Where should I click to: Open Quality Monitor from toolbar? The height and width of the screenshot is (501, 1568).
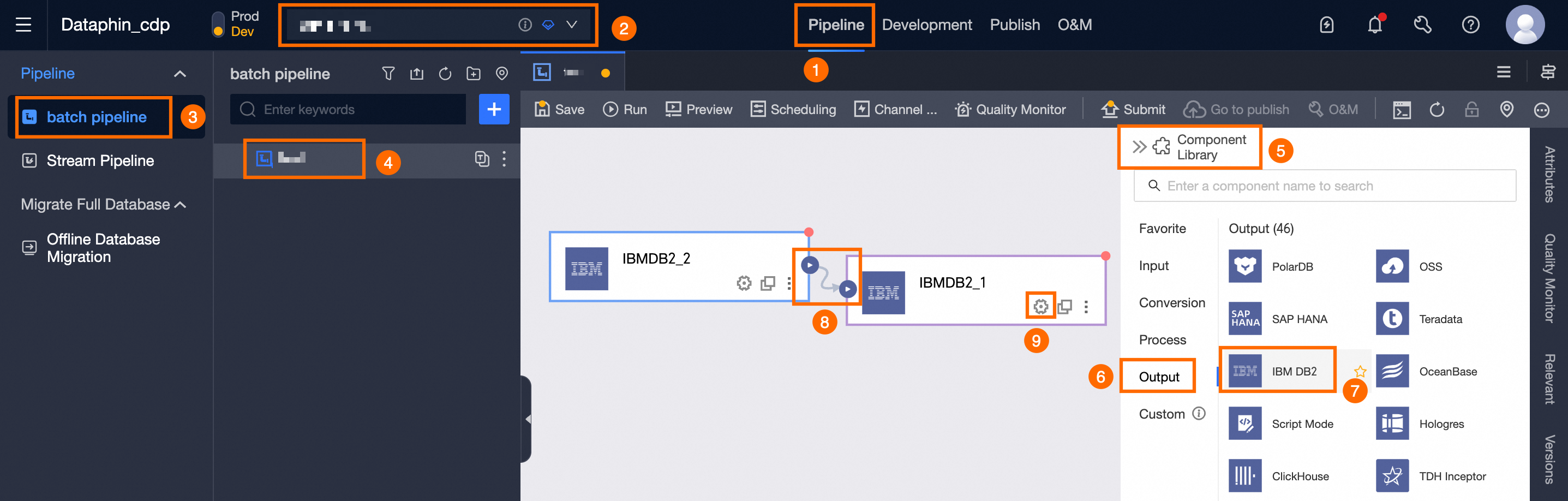click(1010, 110)
